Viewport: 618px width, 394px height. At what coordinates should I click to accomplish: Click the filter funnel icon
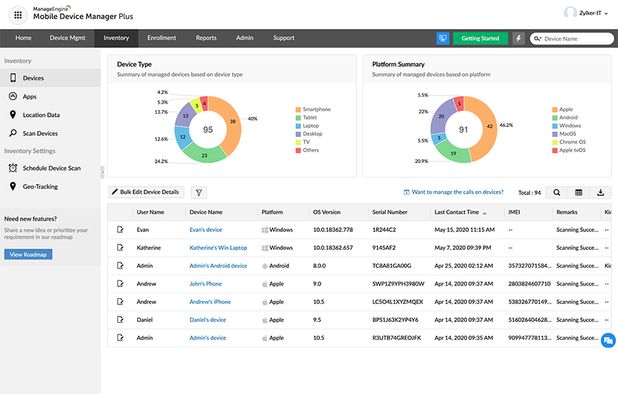coord(199,192)
